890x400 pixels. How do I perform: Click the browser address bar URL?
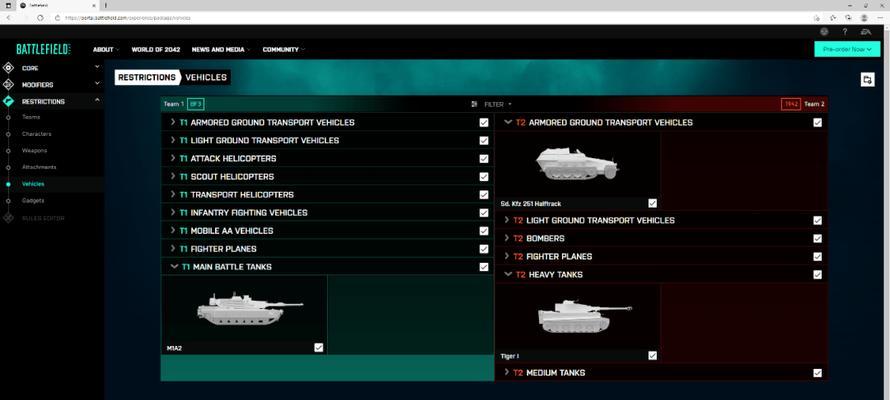pyautogui.click(x=128, y=18)
